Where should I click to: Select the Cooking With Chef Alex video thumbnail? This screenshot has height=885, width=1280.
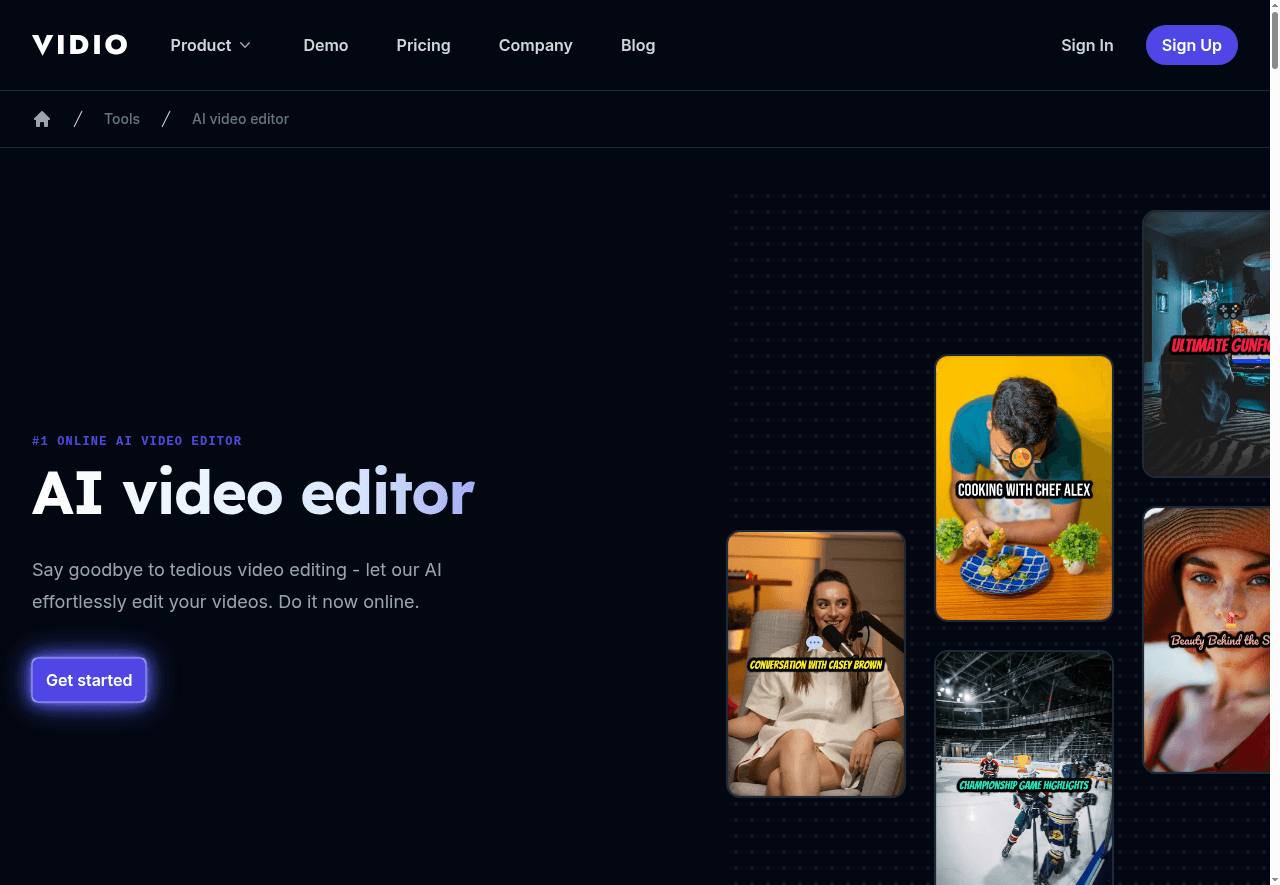coord(1024,487)
